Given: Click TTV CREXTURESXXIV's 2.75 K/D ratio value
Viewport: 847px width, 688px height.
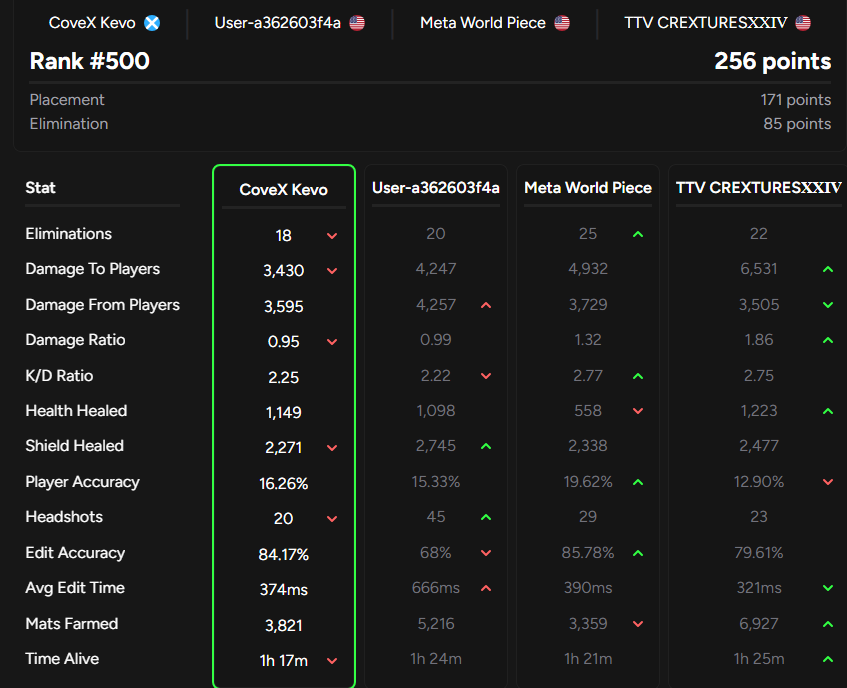Looking at the screenshot, I should 758,376.
